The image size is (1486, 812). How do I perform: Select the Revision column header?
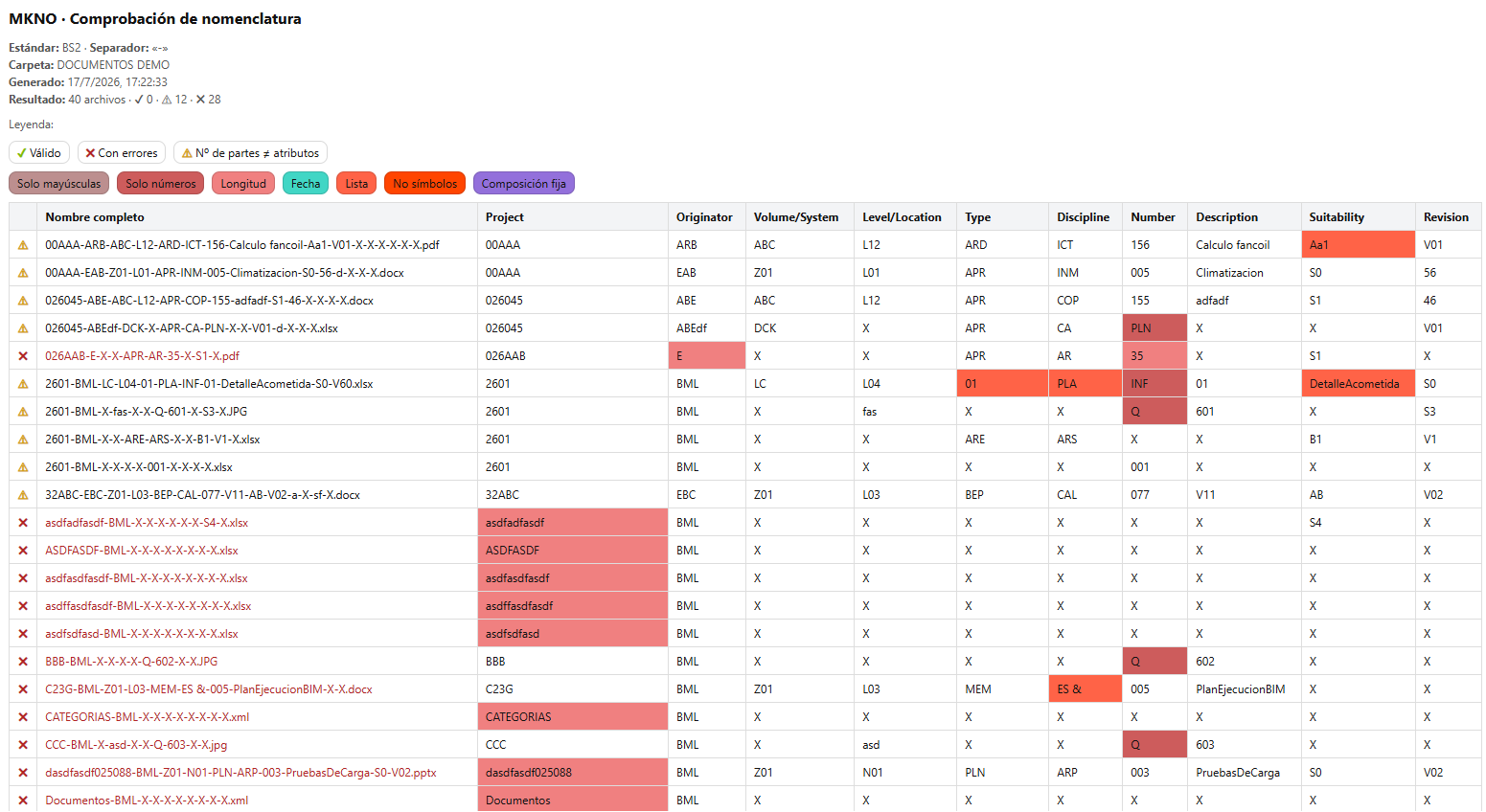[x=1446, y=217]
